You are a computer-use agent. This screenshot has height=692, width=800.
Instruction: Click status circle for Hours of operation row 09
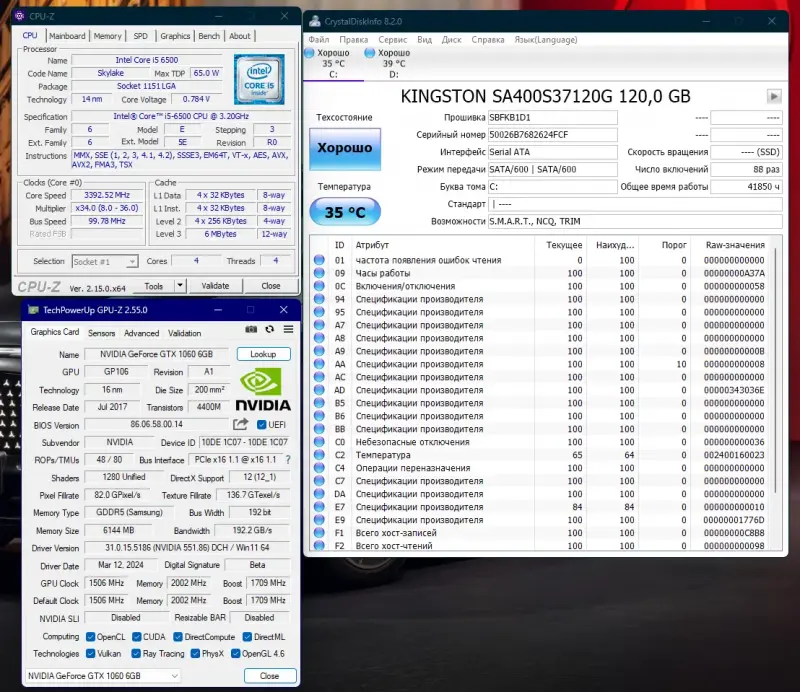319,273
